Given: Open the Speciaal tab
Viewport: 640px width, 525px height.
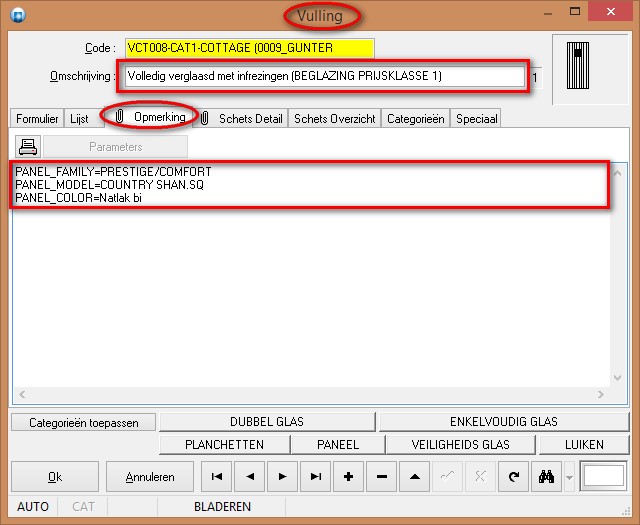Looking at the screenshot, I should 476,119.
